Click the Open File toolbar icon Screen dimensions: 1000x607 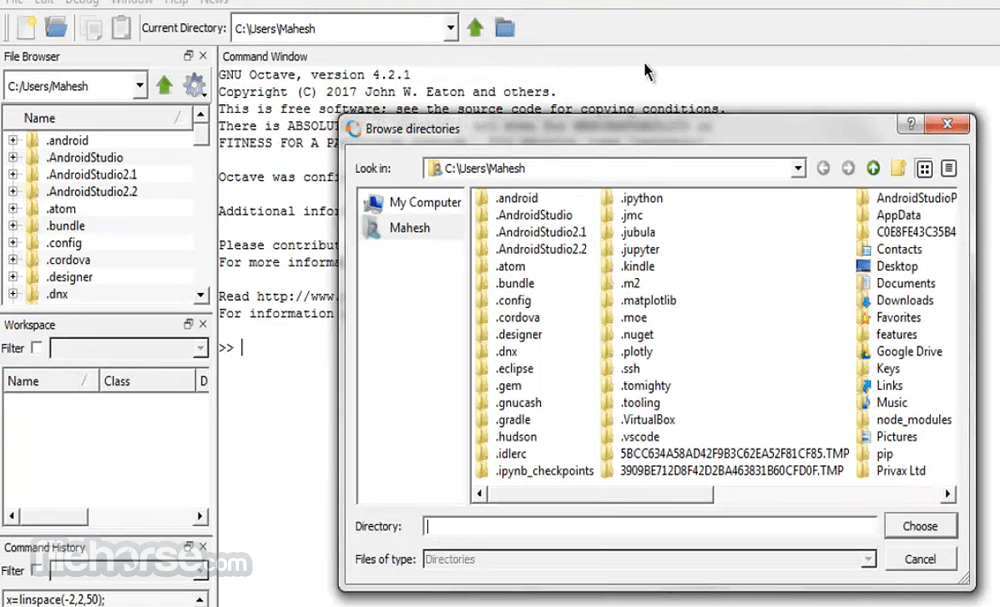click(x=56, y=27)
